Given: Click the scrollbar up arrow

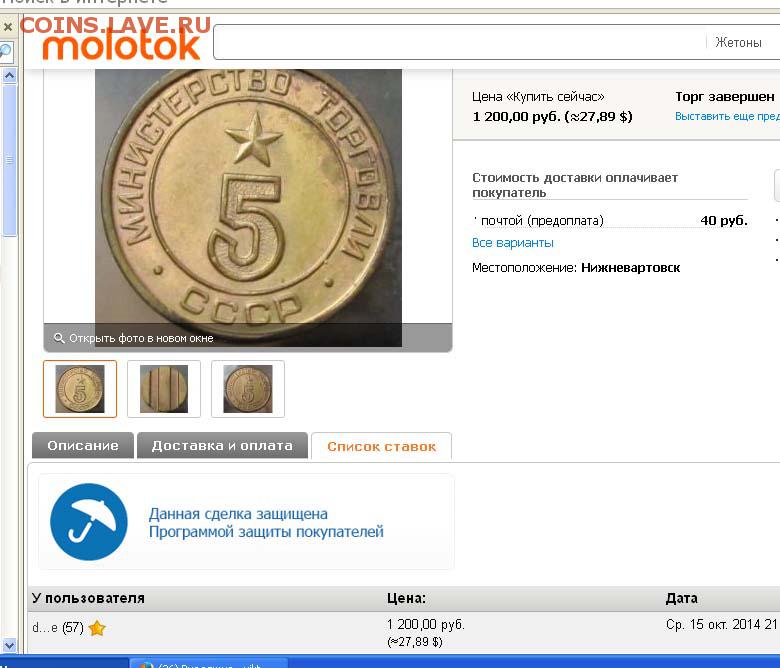Looking at the screenshot, I should pos(9,76).
